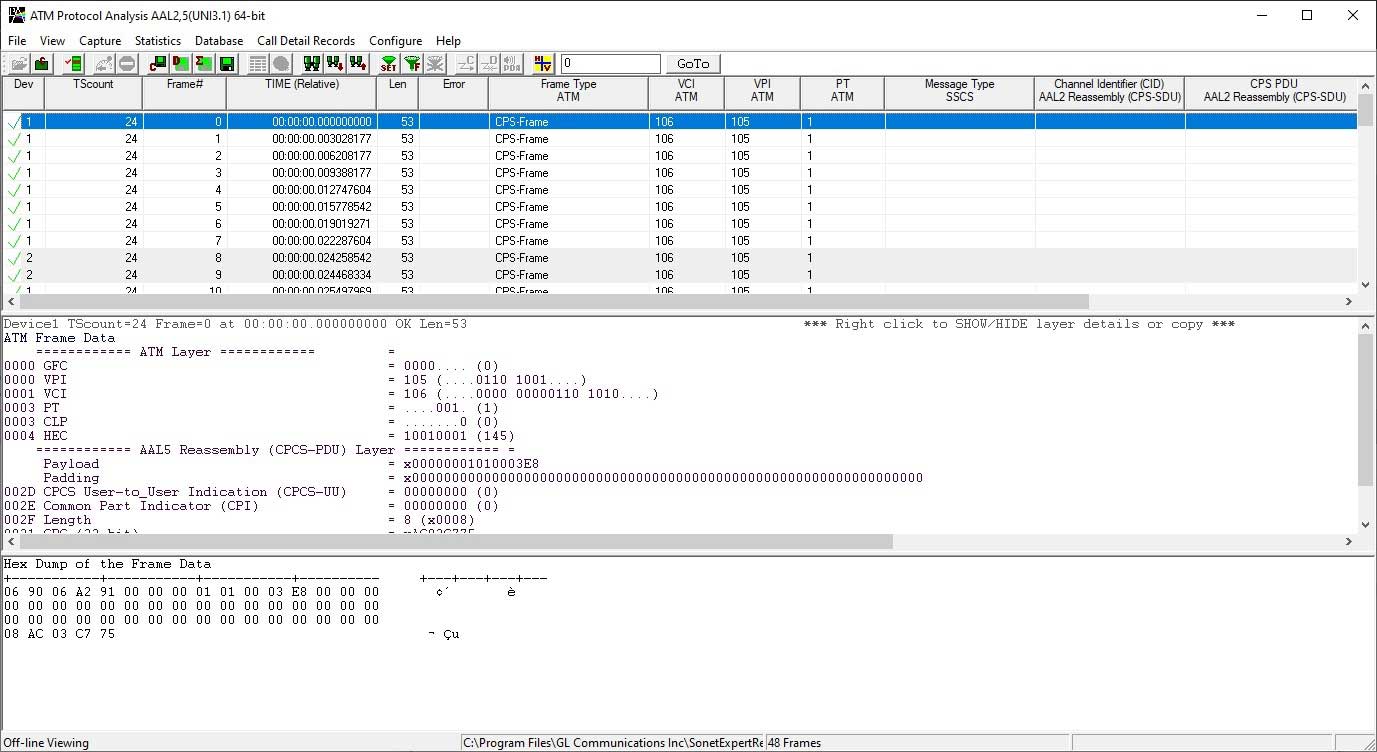
Task: Click the frame list horizontal scrollbar
Action: 554,301
